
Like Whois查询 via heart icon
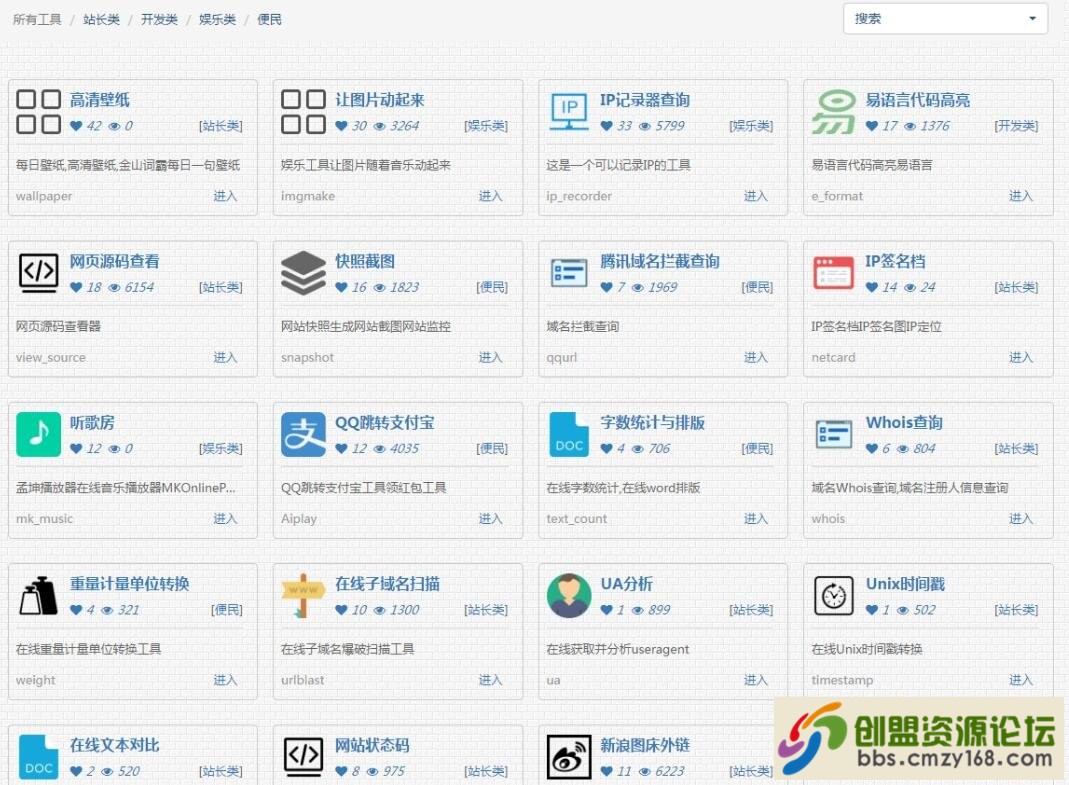click(x=871, y=449)
